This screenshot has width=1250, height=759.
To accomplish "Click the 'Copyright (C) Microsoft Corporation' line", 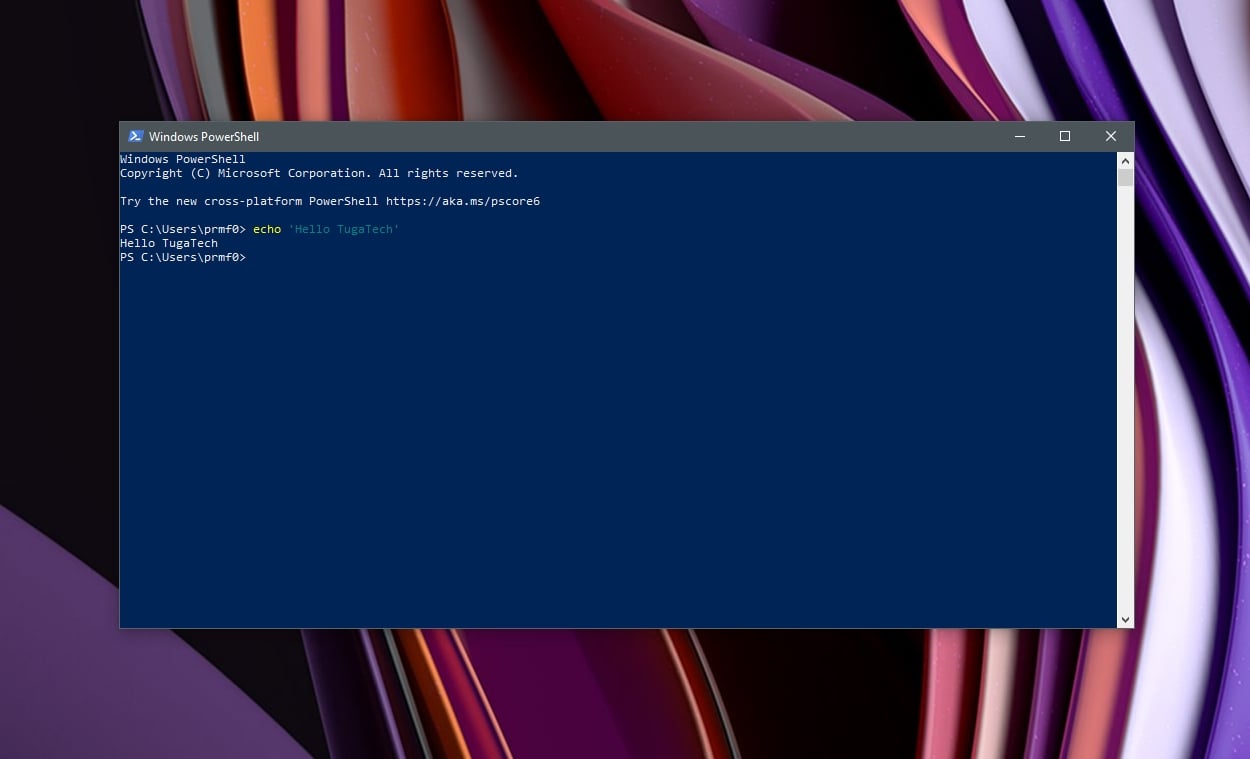I will point(319,173).
